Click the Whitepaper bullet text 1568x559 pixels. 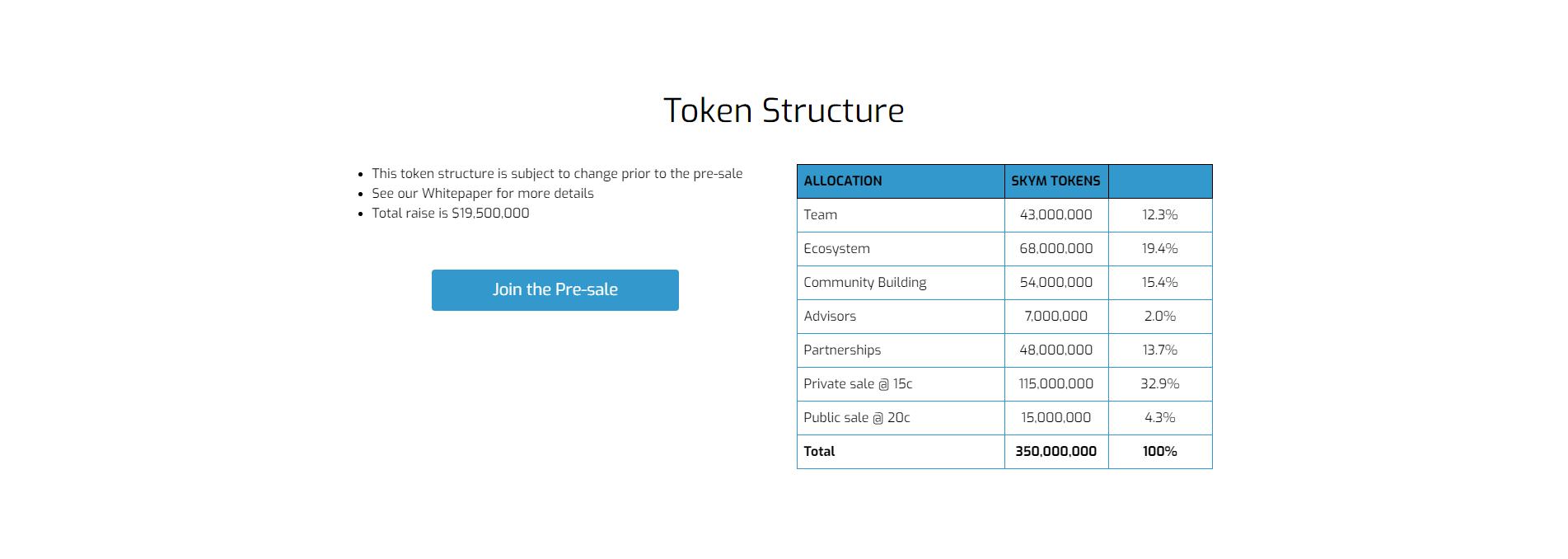[483, 194]
